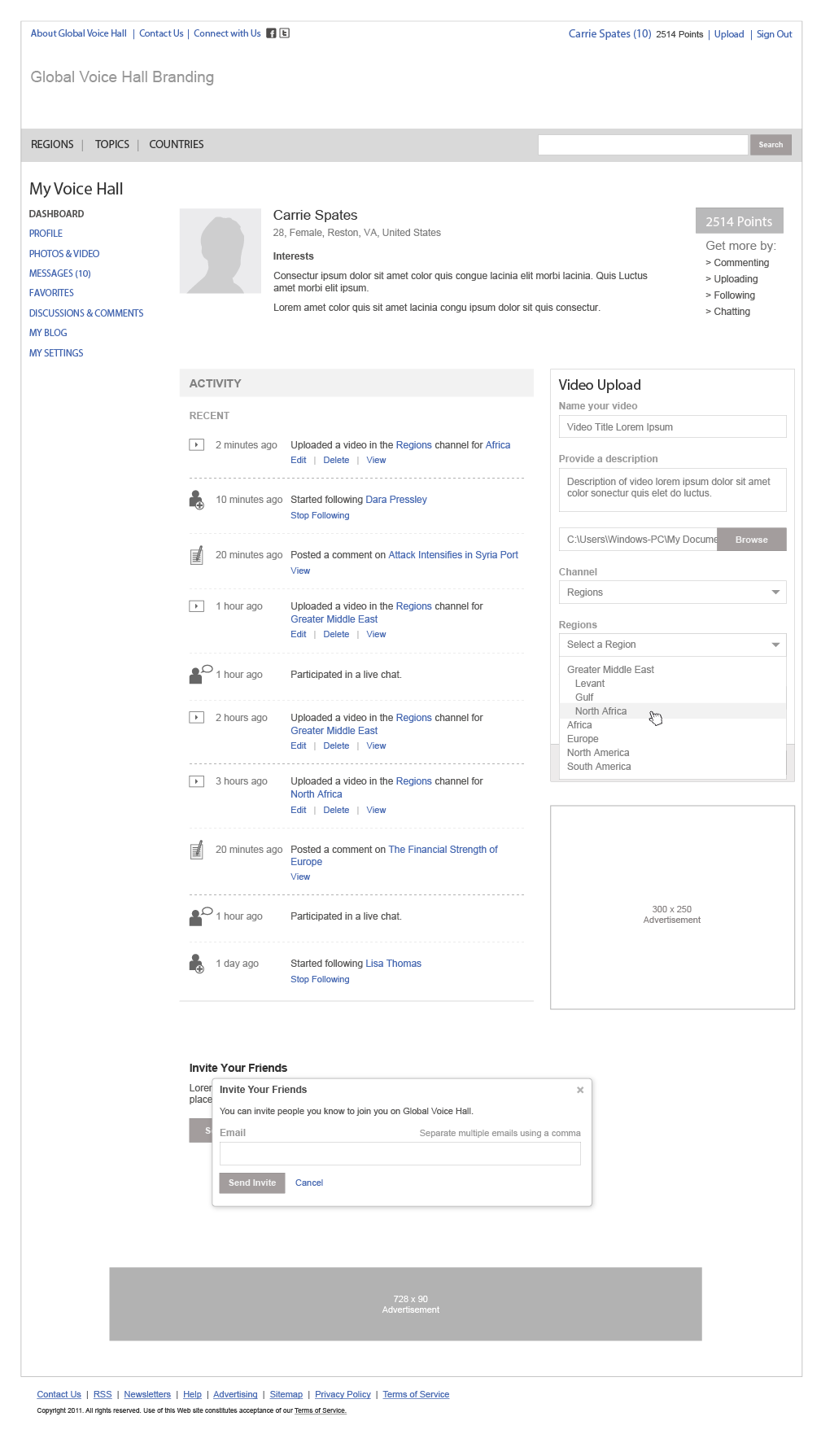Click comment icon beside Syria Port activity
The height and width of the screenshot is (1456, 821).
pyautogui.click(x=196, y=556)
